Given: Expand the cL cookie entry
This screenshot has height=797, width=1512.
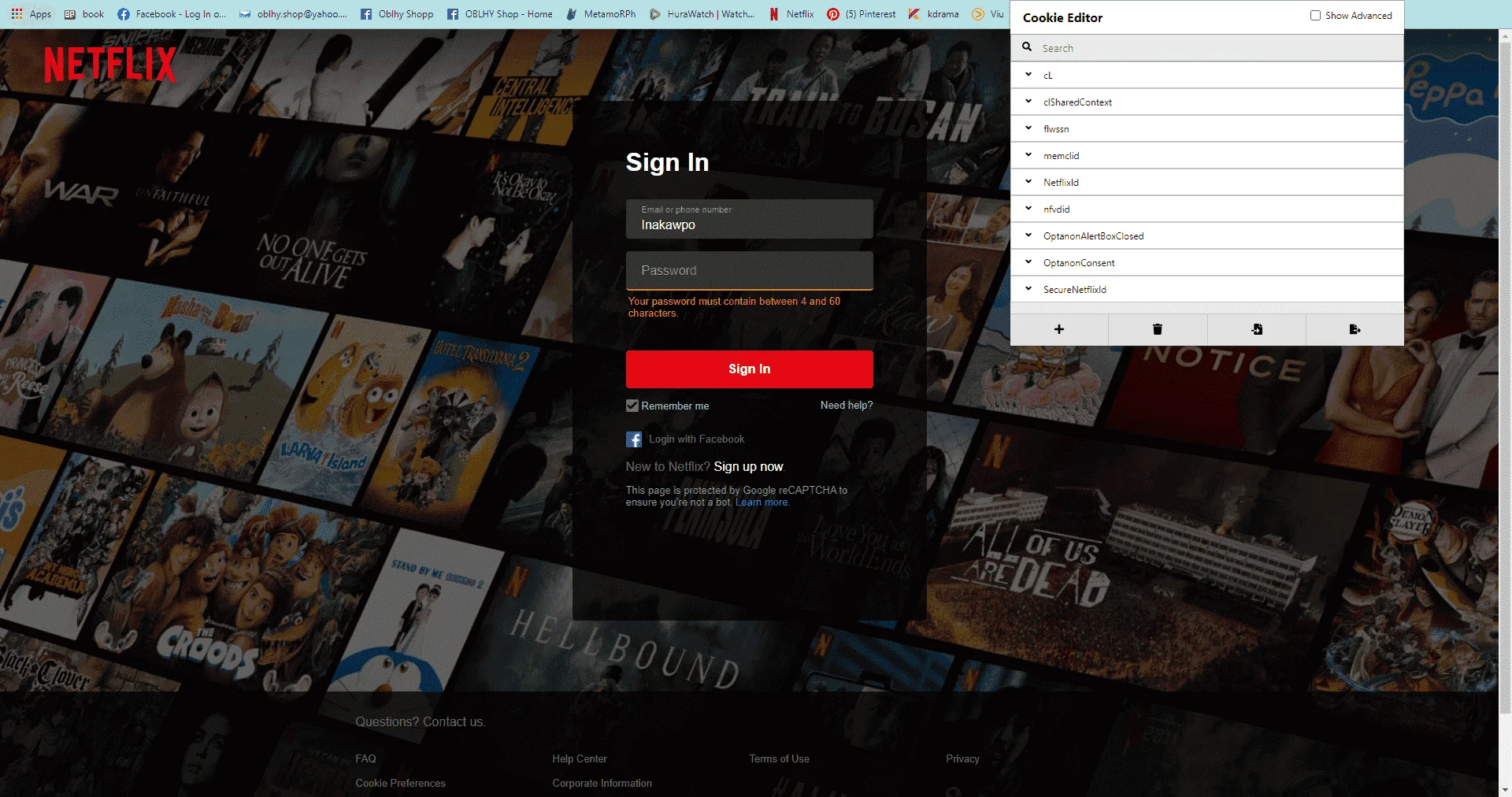Looking at the screenshot, I should tap(1206, 75).
